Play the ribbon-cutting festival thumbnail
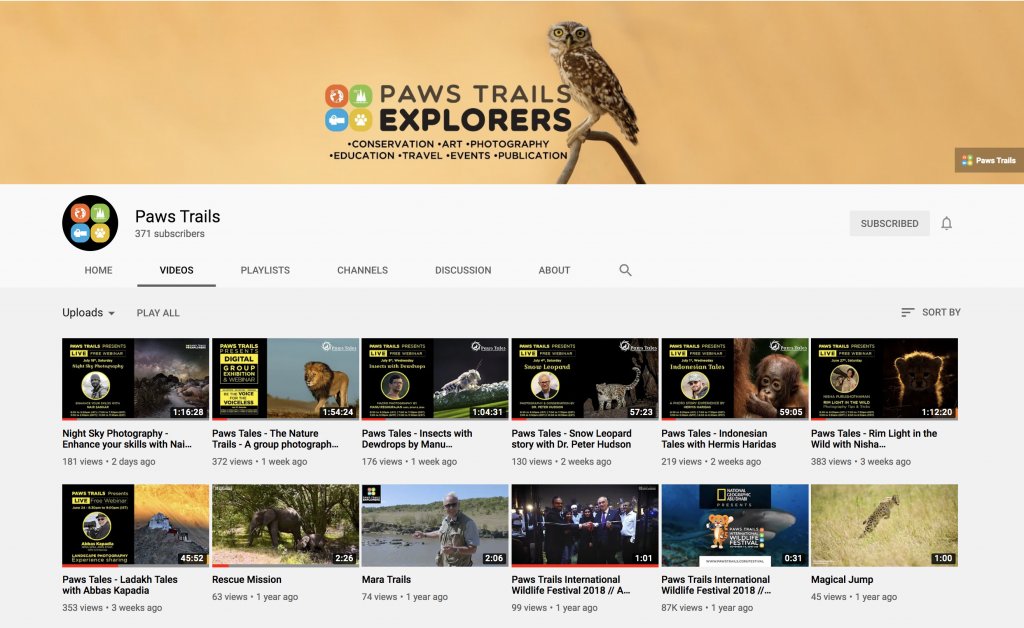Image resolution: width=1024 pixels, height=628 pixels. coord(584,525)
